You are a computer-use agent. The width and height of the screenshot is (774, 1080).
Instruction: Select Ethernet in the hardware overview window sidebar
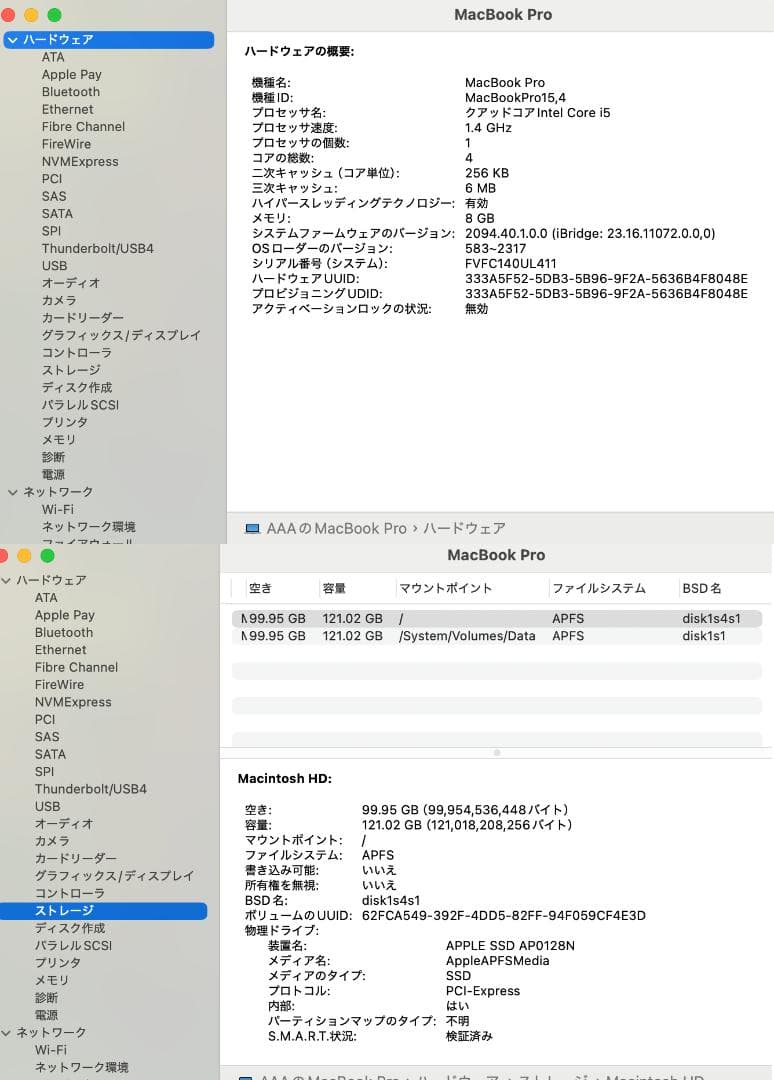point(67,109)
